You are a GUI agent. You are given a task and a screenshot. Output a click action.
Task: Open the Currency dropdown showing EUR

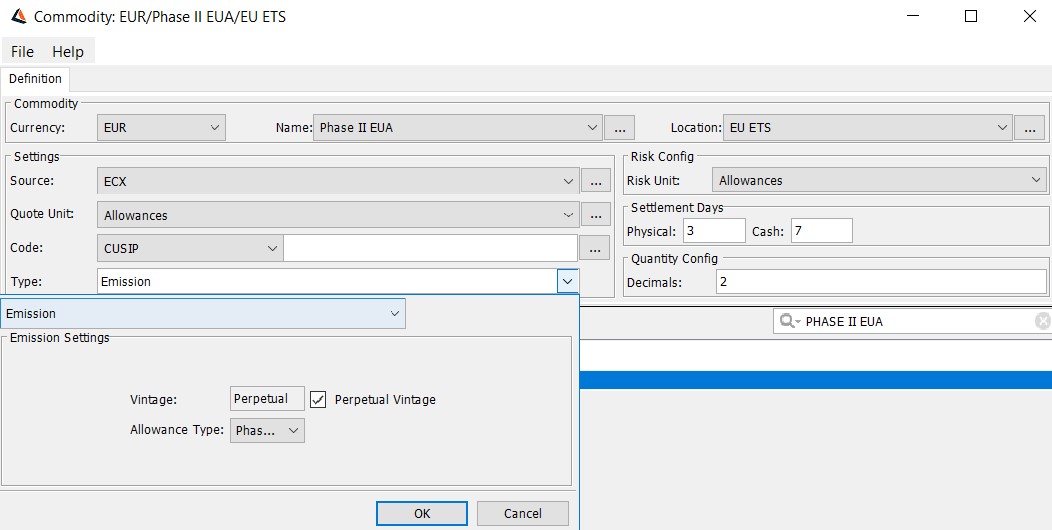[161, 127]
